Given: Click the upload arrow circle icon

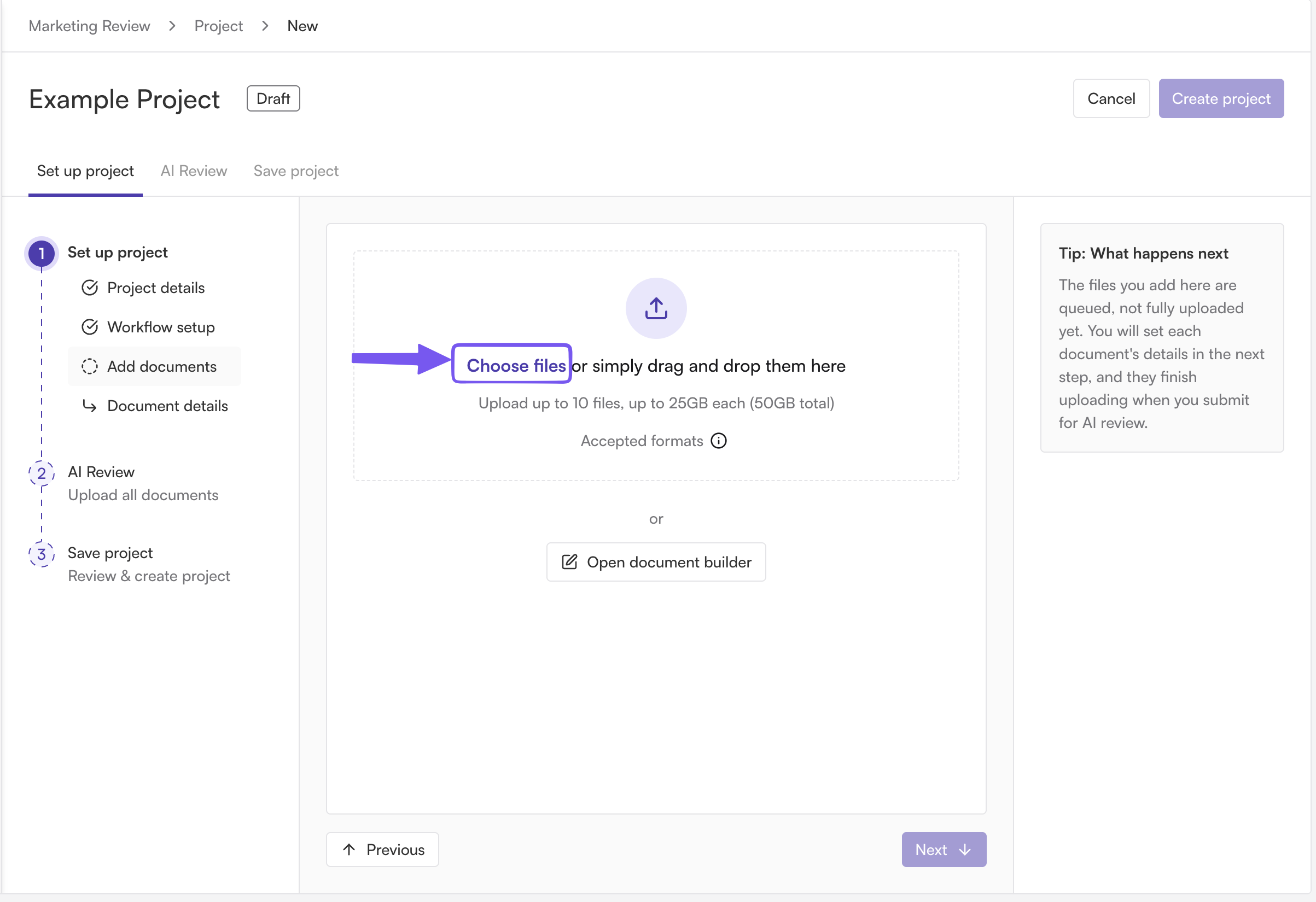Looking at the screenshot, I should click(656, 308).
